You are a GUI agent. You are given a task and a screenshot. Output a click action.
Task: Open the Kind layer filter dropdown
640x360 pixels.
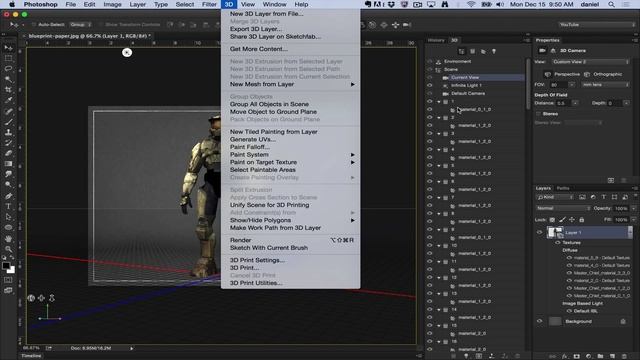[555, 197]
